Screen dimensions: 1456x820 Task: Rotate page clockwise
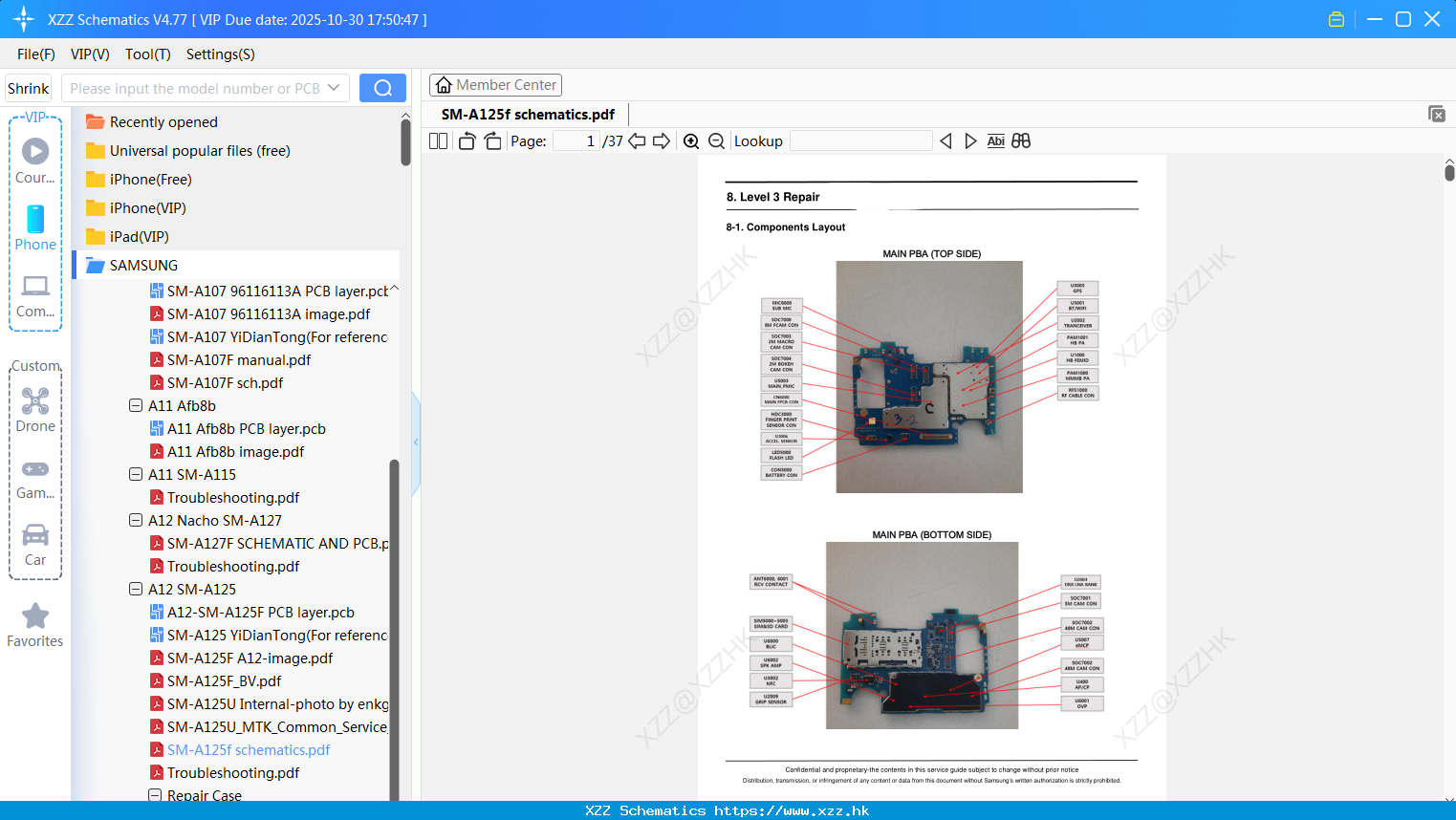[492, 141]
